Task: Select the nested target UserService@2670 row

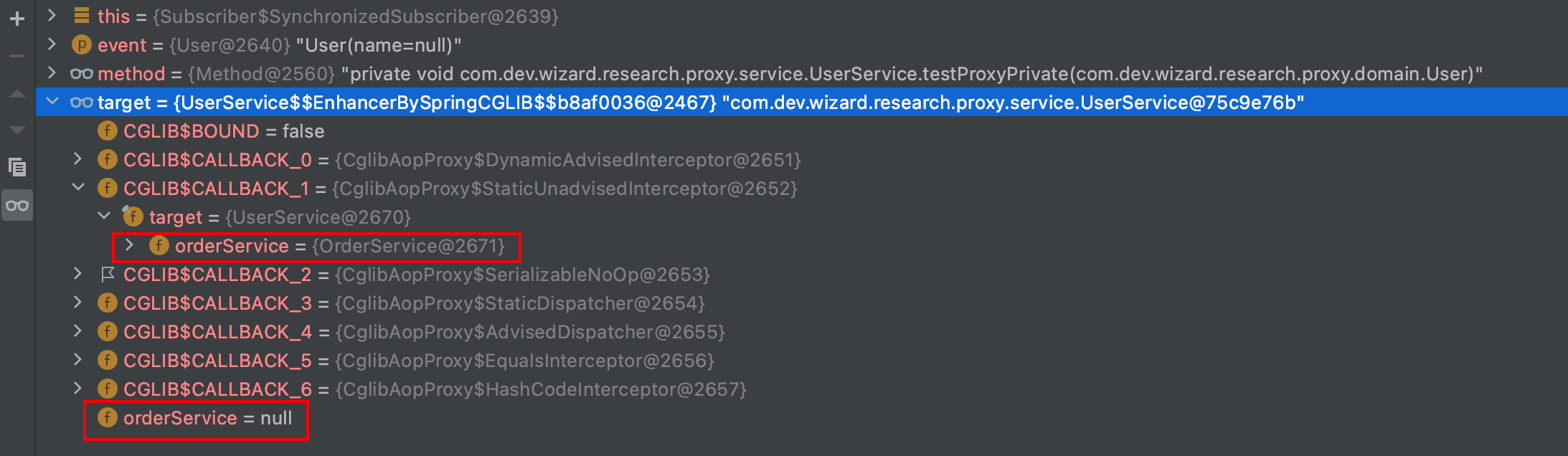Action: coord(801,217)
